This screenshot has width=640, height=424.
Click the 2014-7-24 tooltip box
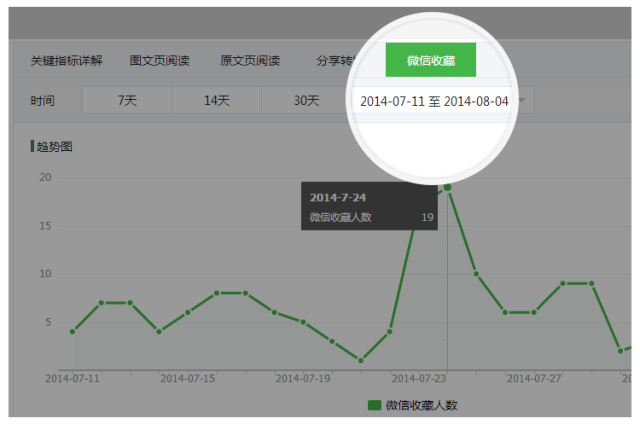point(368,206)
